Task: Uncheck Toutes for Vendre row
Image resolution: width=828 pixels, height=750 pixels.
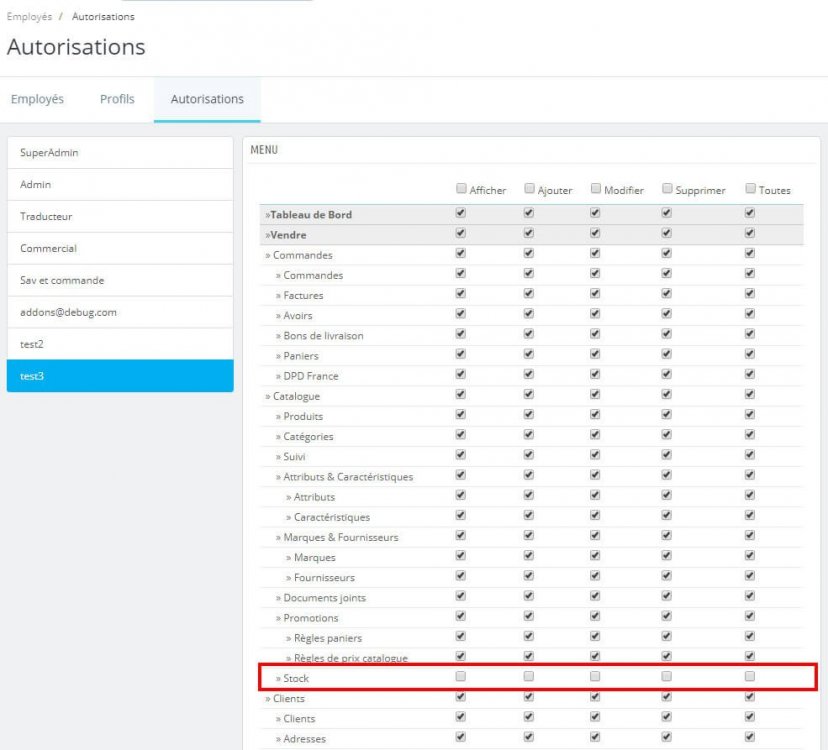Action: click(x=750, y=233)
